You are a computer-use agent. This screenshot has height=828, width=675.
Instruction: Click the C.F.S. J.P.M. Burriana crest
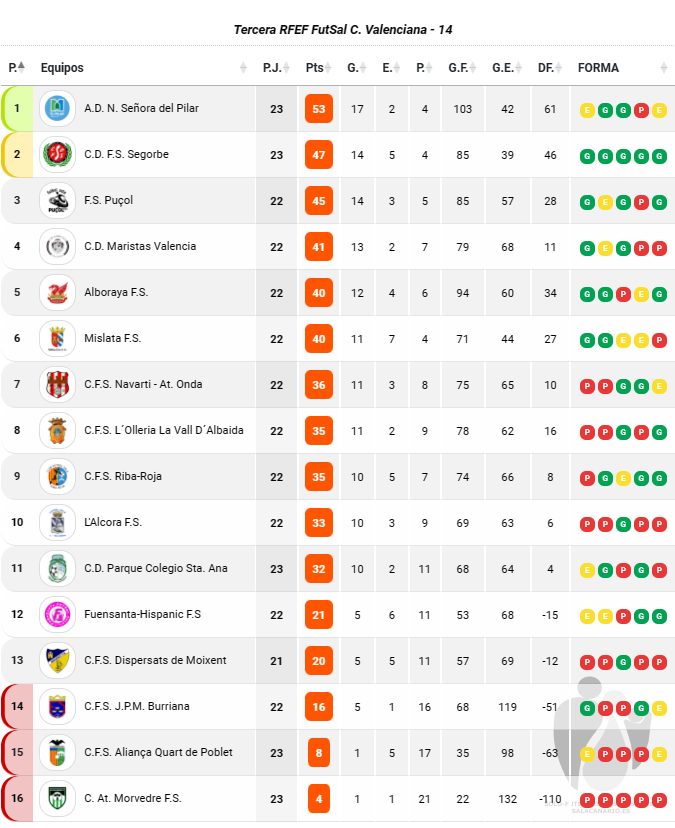click(x=57, y=706)
